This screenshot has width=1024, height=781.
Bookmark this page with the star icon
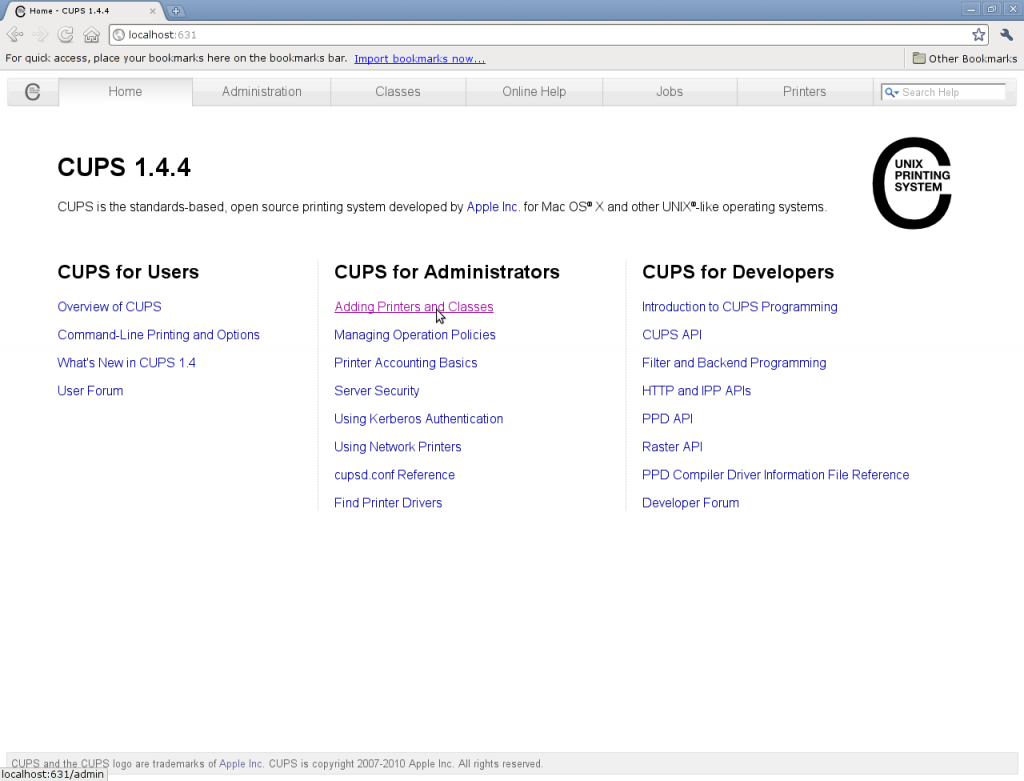click(x=978, y=35)
